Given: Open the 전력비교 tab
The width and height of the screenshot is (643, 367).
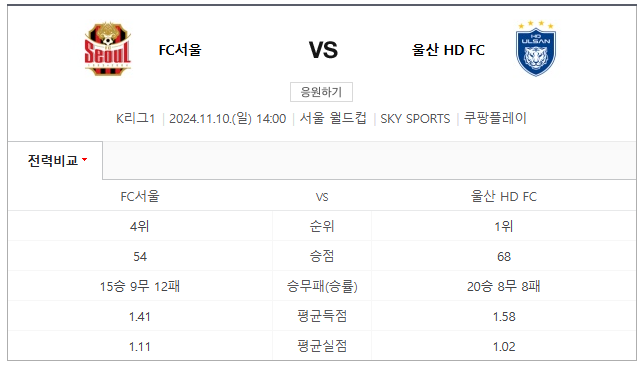Looking at the screenshot, I should (55, 160).
